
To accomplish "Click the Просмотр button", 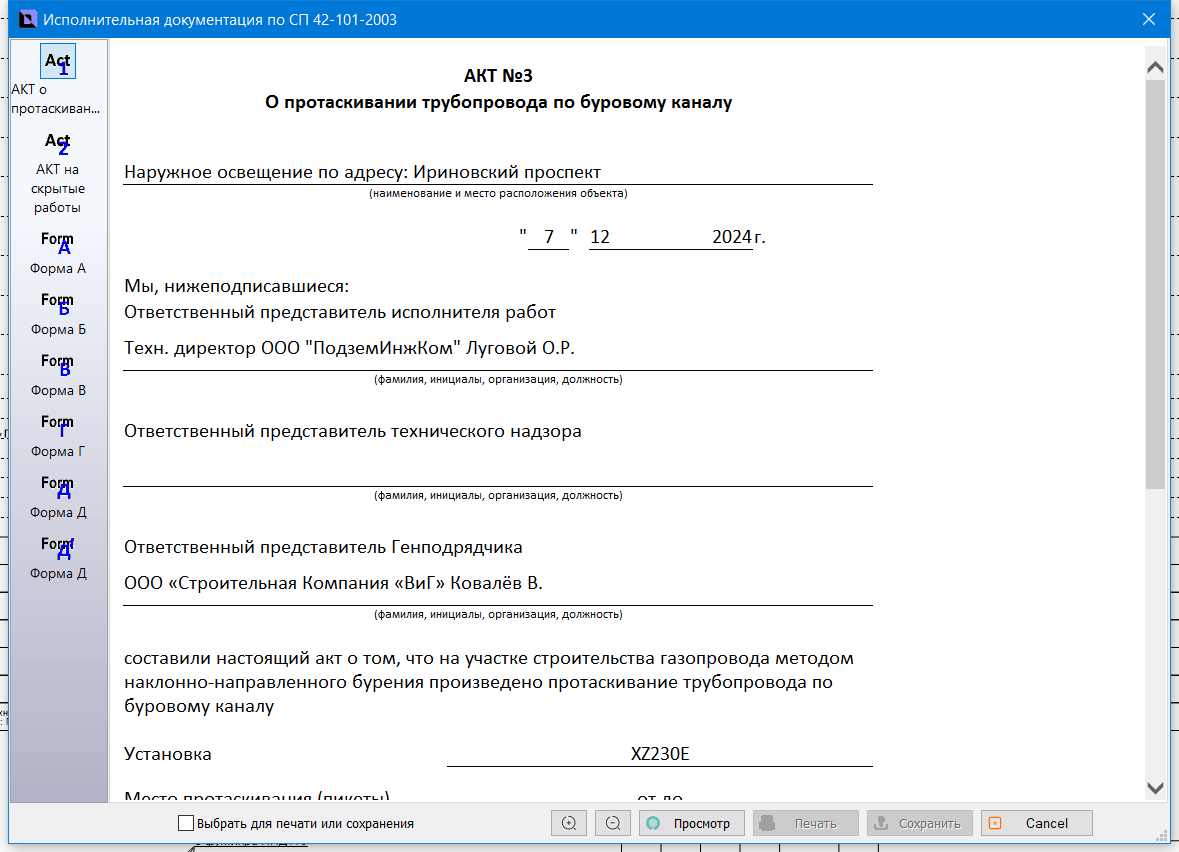I will pyautogui.click(x=692, y=823).
